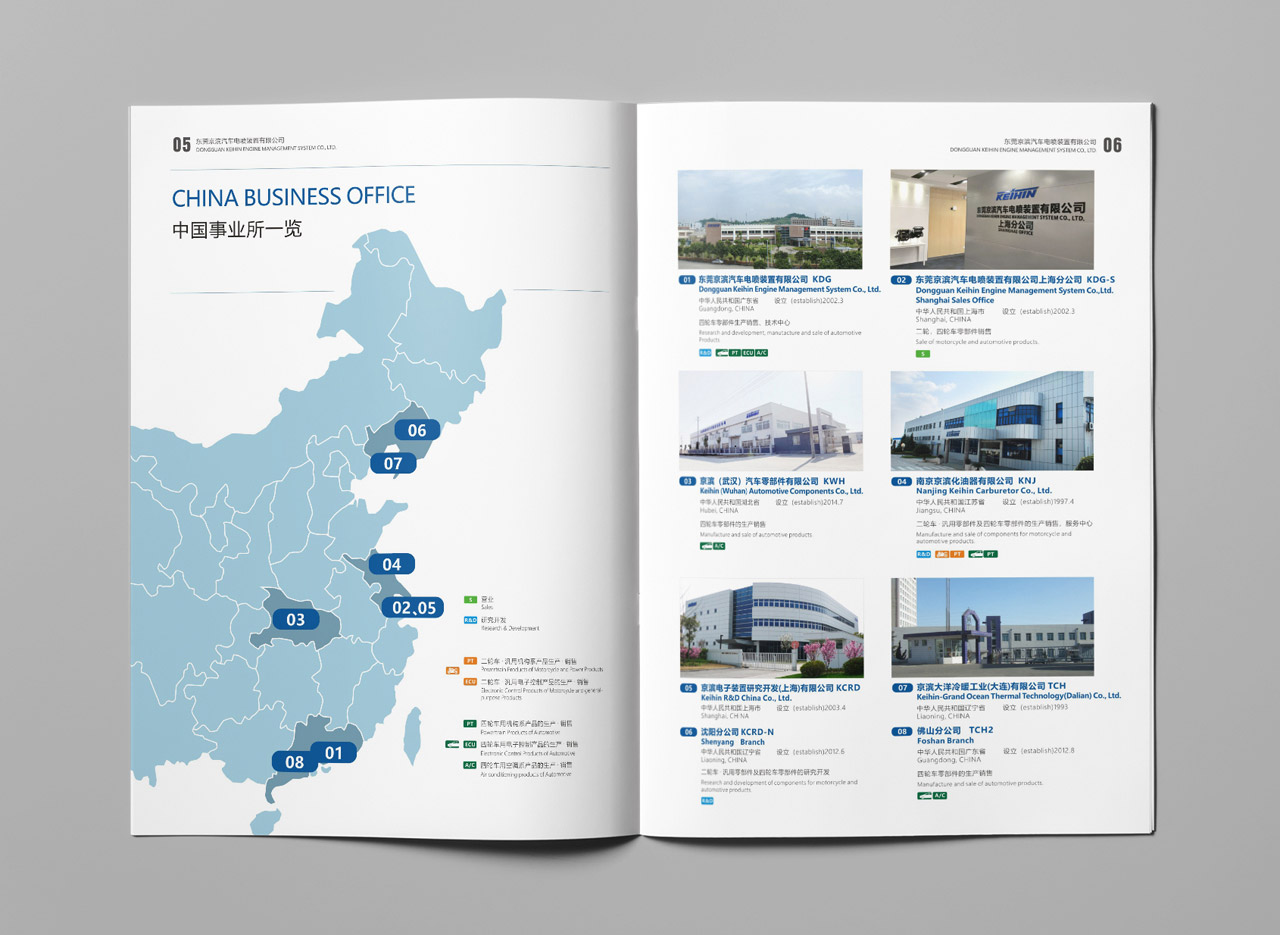Open Dongguan KDG factory photo
This screenshot has height=935, width=1280.
click(770, 219)
